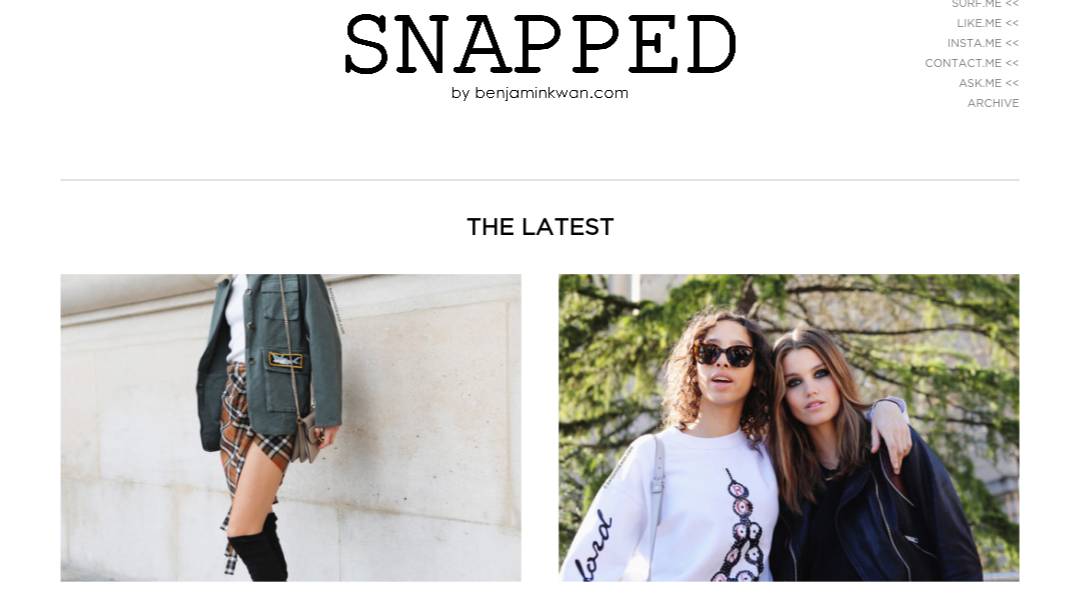1080x608 pixels.
Task: Open the ASK.ME page link
Action: [980, 83]
